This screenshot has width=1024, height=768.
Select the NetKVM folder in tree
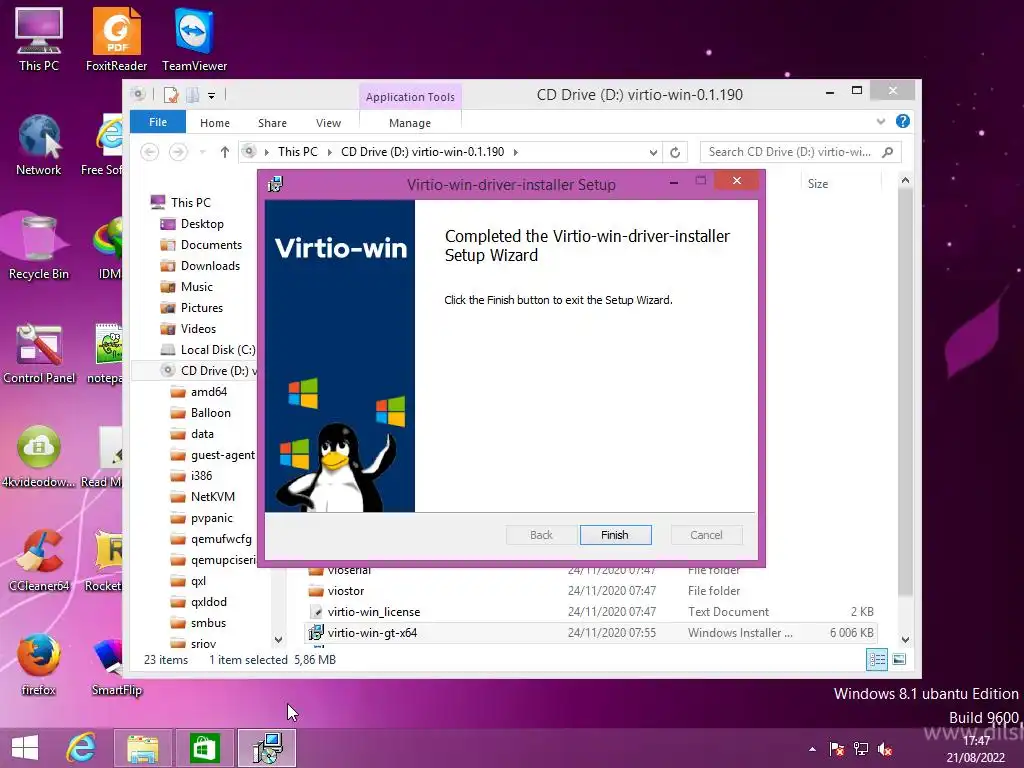point(212,497)
